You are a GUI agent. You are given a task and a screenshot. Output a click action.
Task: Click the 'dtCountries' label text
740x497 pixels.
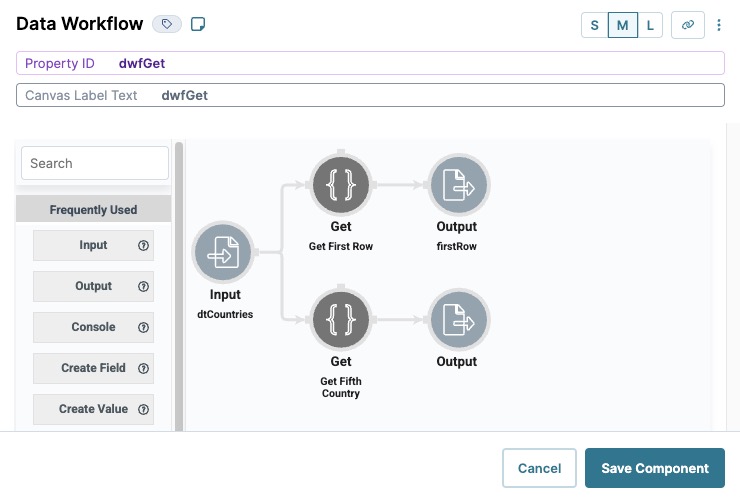coord(225,314)
